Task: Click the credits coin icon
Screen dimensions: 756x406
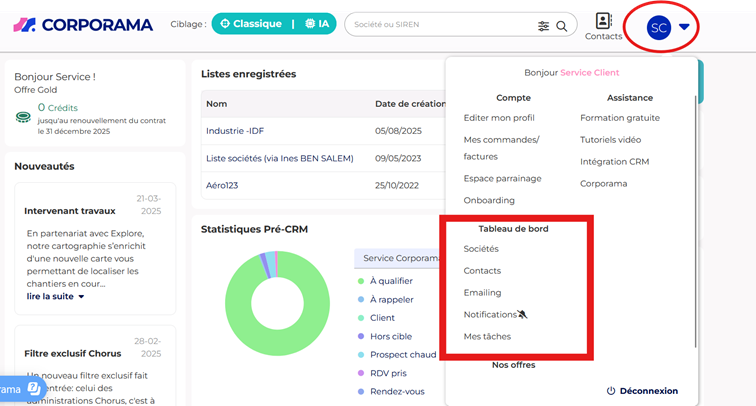Action: [23, 117]
